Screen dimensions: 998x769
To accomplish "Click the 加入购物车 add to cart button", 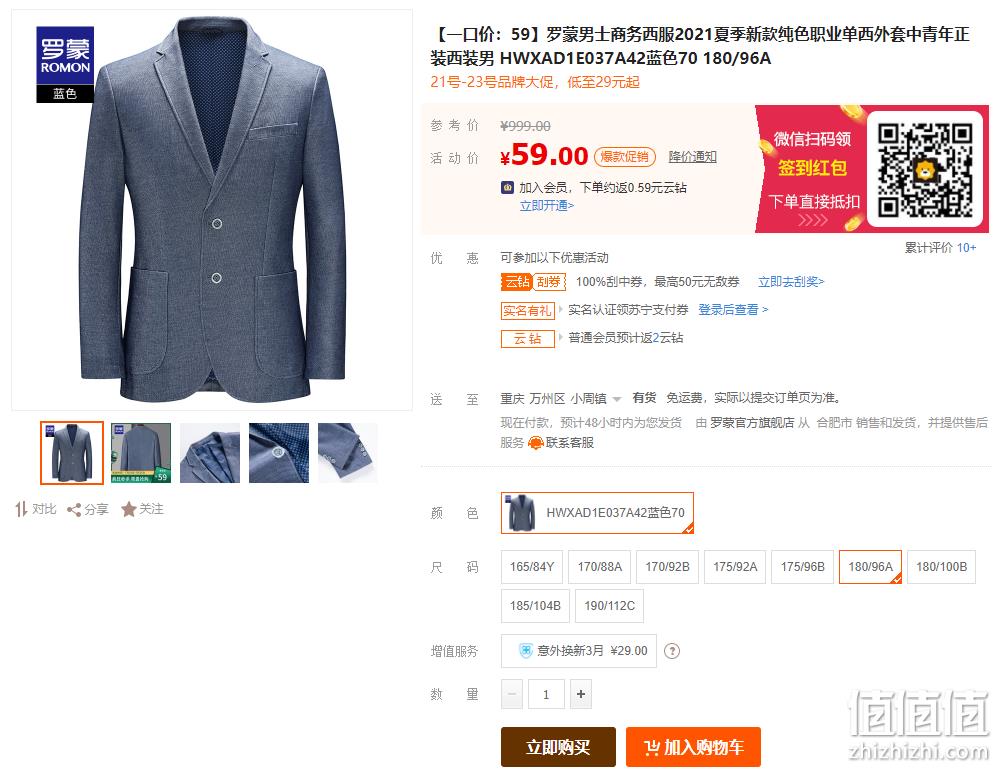I will point(693,747).
